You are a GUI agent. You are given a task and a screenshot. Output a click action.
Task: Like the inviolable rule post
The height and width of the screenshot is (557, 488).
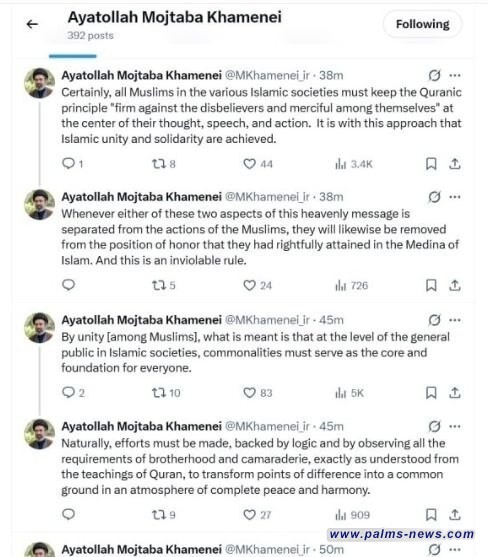point(249,285)
